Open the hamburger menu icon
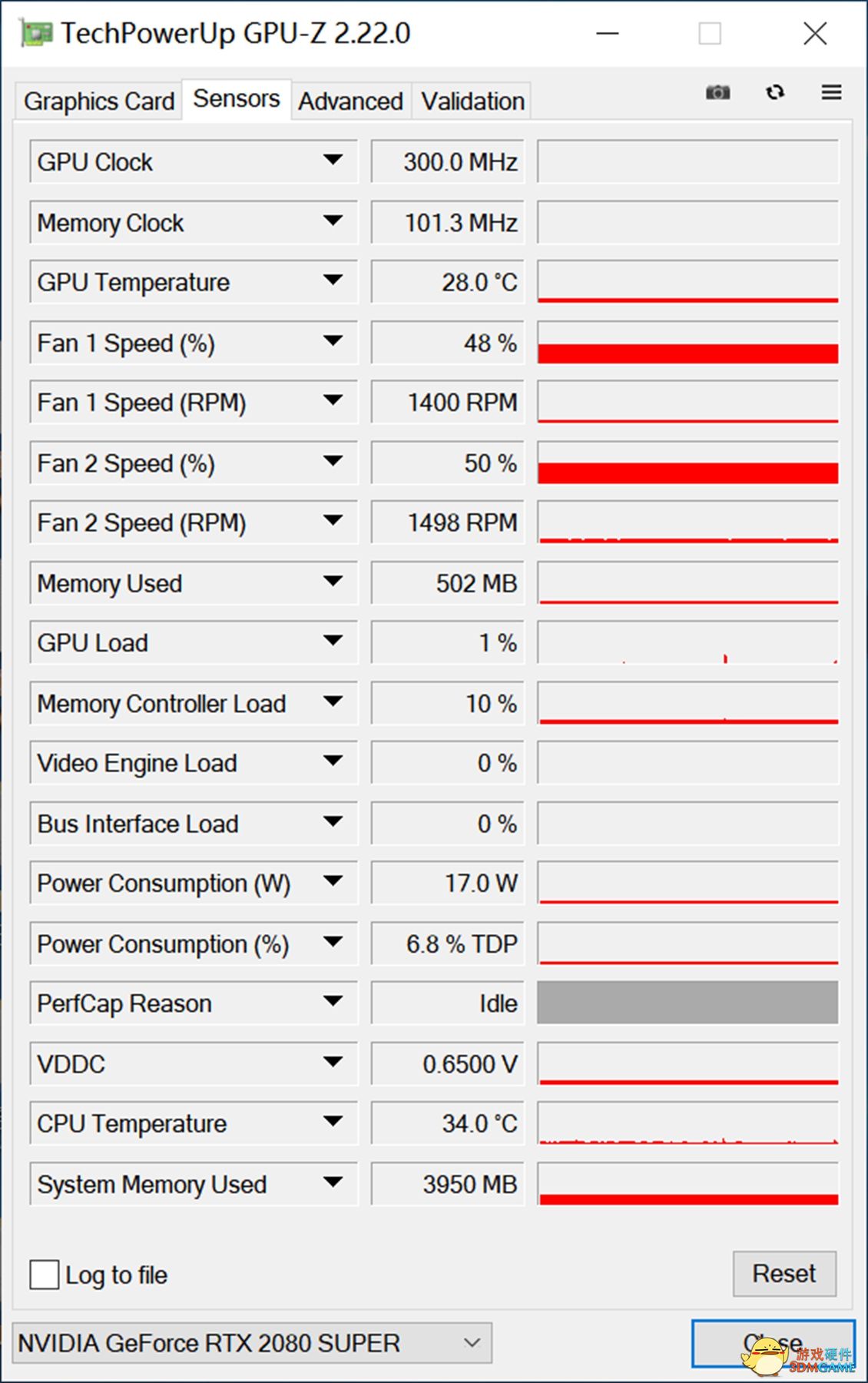Screen dimensions: 868x1383 [x=831, y=93]
